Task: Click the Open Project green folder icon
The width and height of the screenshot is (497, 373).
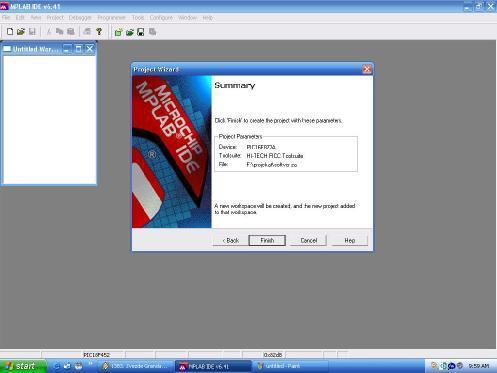Action: coord(130,32)
